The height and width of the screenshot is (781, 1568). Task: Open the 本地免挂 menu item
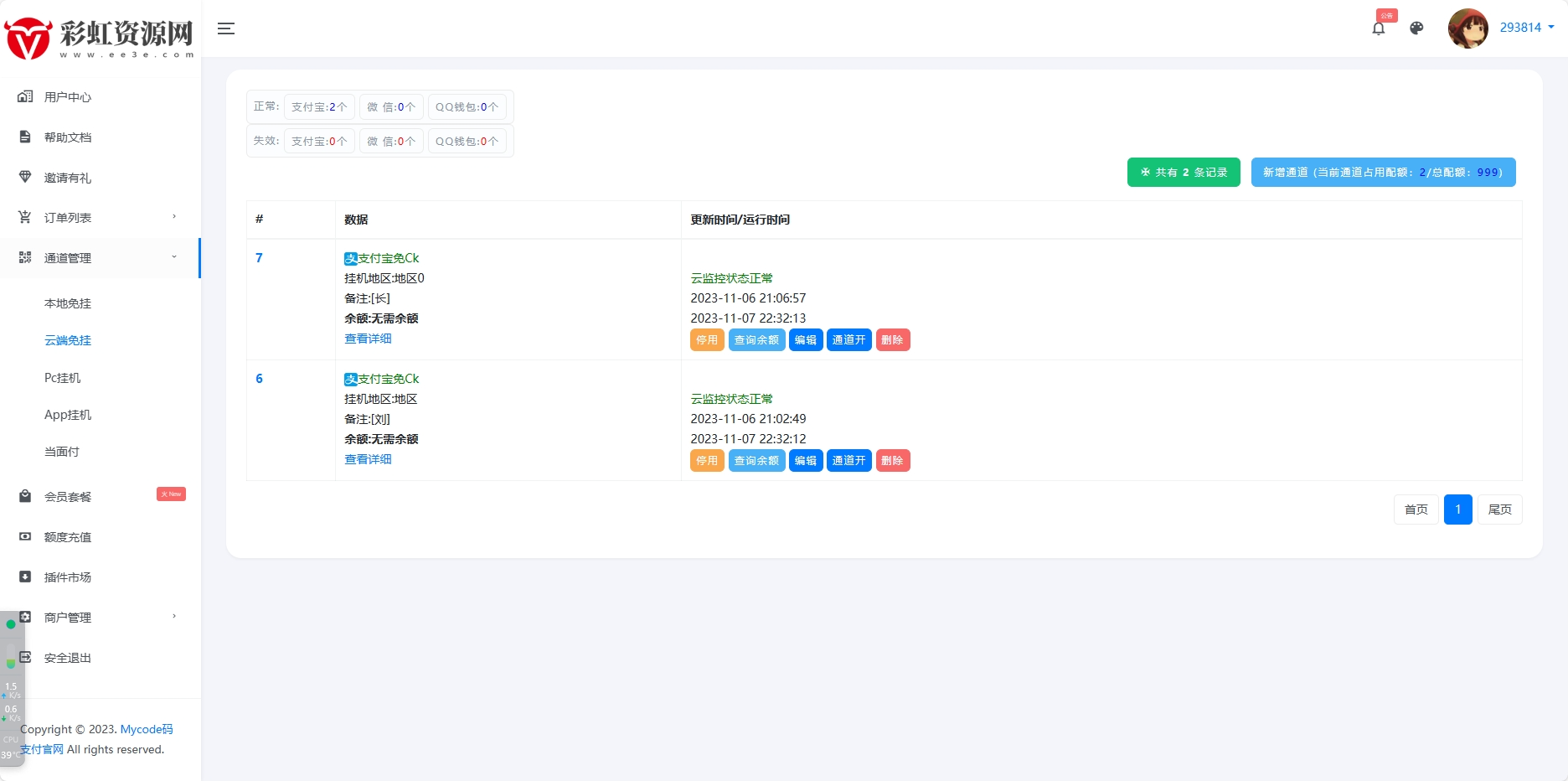pyautogui.click(x=68, y=303)
